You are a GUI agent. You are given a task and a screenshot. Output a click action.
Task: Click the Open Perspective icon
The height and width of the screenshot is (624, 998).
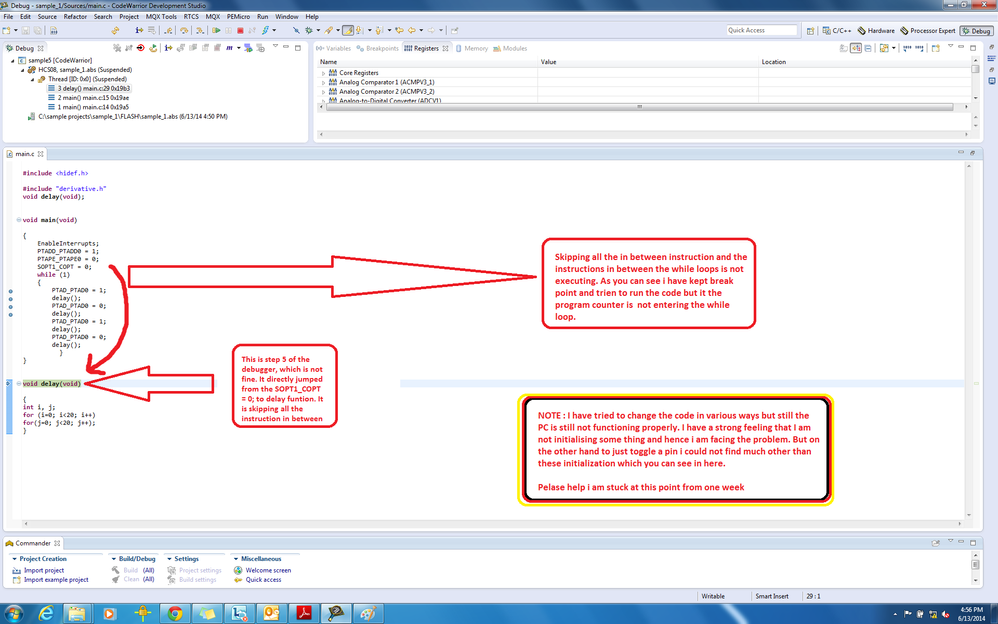[x=810, y=31]
